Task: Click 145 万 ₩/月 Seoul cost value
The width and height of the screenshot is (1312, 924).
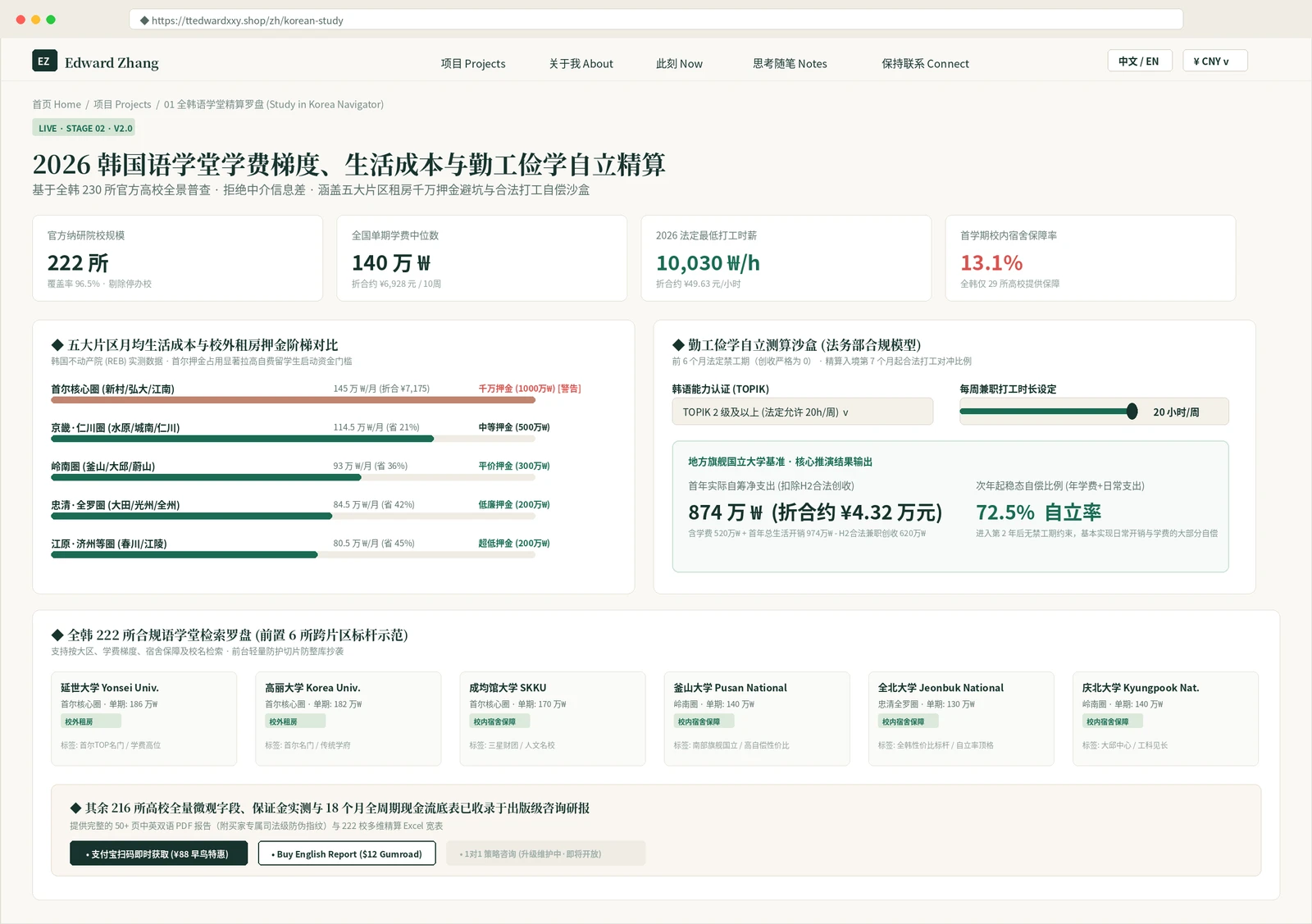Action: [381, 389]
